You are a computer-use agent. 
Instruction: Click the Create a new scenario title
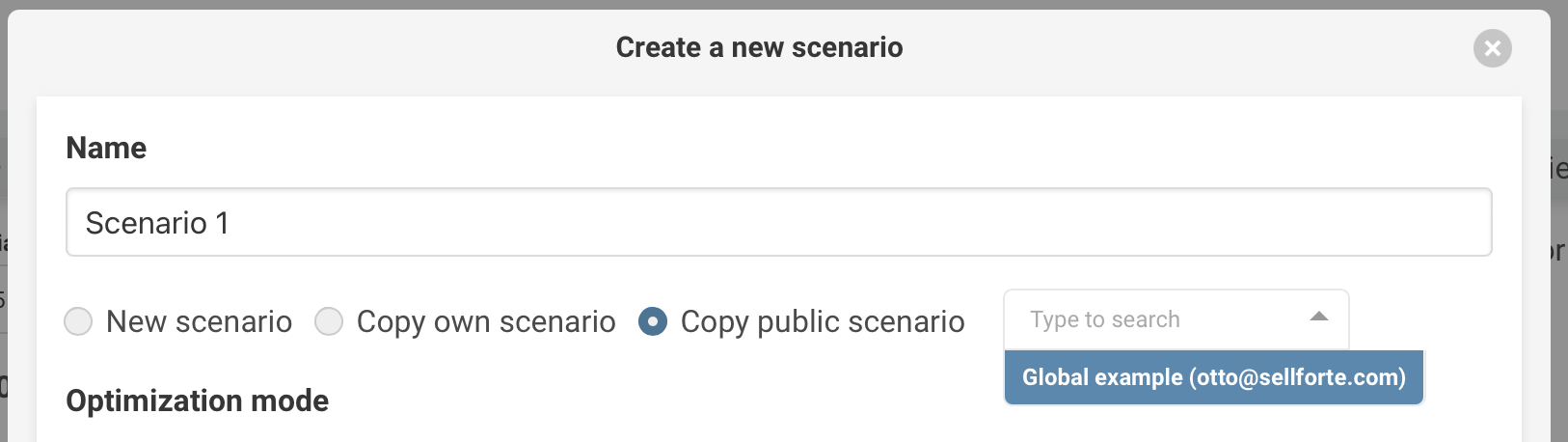tap(759, 47)
